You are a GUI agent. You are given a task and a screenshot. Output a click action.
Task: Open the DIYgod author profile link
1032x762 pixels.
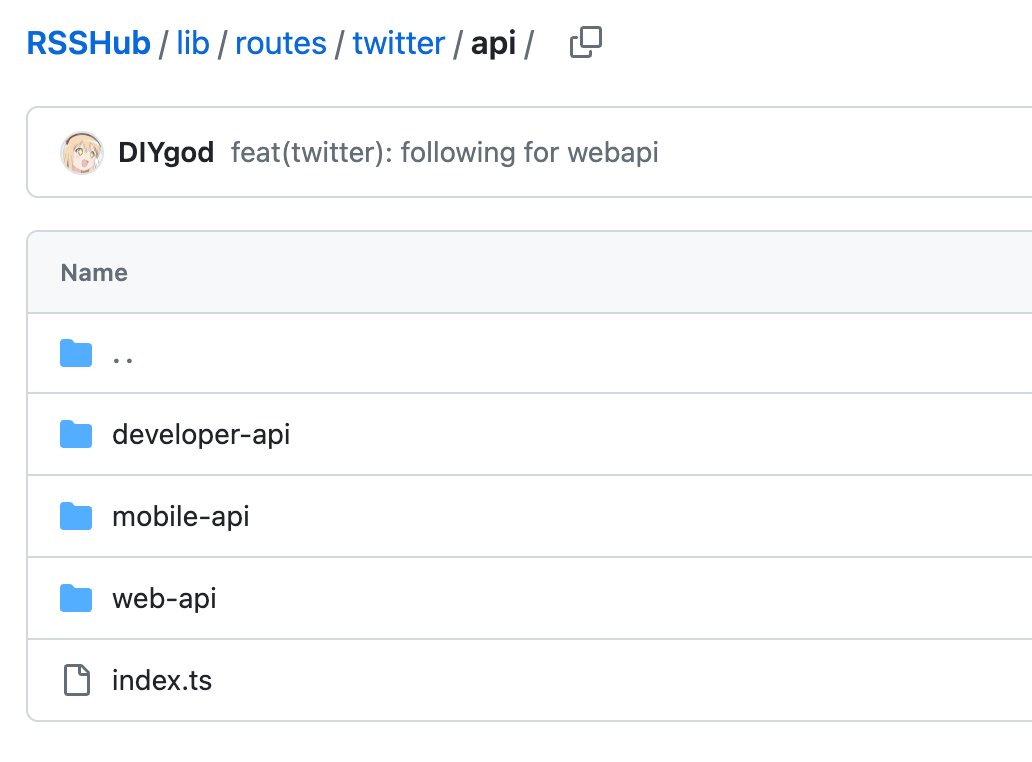click(x=166, y=152)
